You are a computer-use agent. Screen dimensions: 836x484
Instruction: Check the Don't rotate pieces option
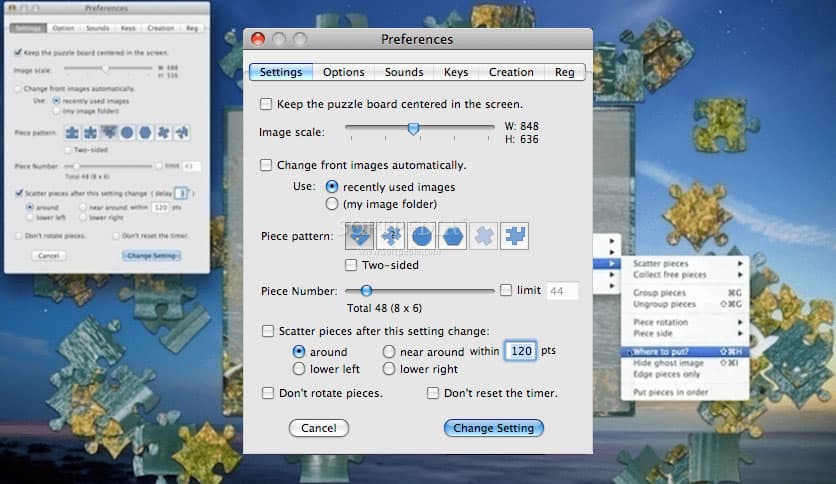pyautogui.click(x=268, y=394)
